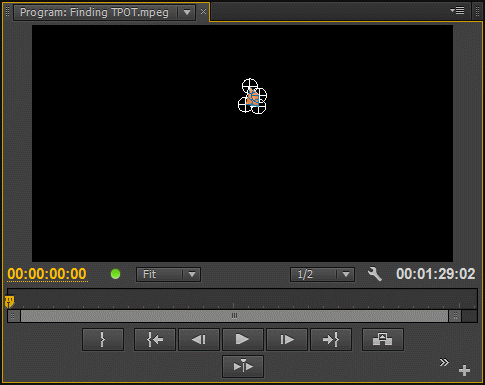Click the Lift/Extract button

point(383,339)
